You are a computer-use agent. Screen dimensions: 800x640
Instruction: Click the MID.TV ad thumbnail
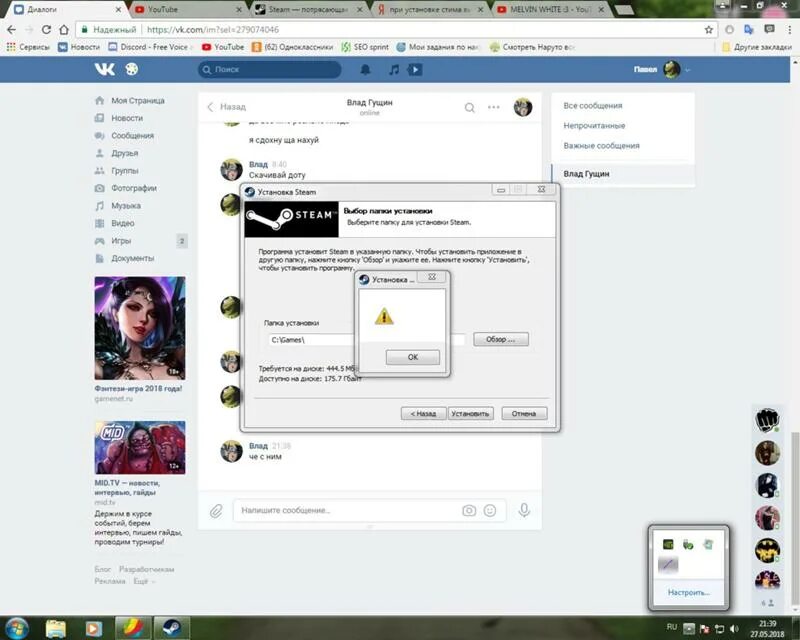point(140,448)
